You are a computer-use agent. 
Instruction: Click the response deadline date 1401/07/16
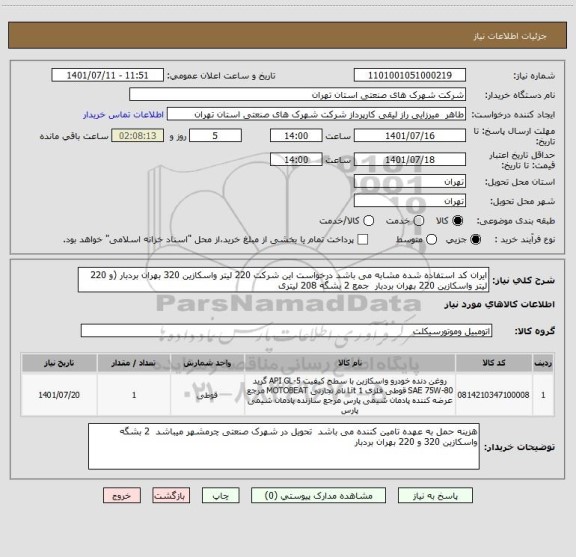(x=410, y=136)
